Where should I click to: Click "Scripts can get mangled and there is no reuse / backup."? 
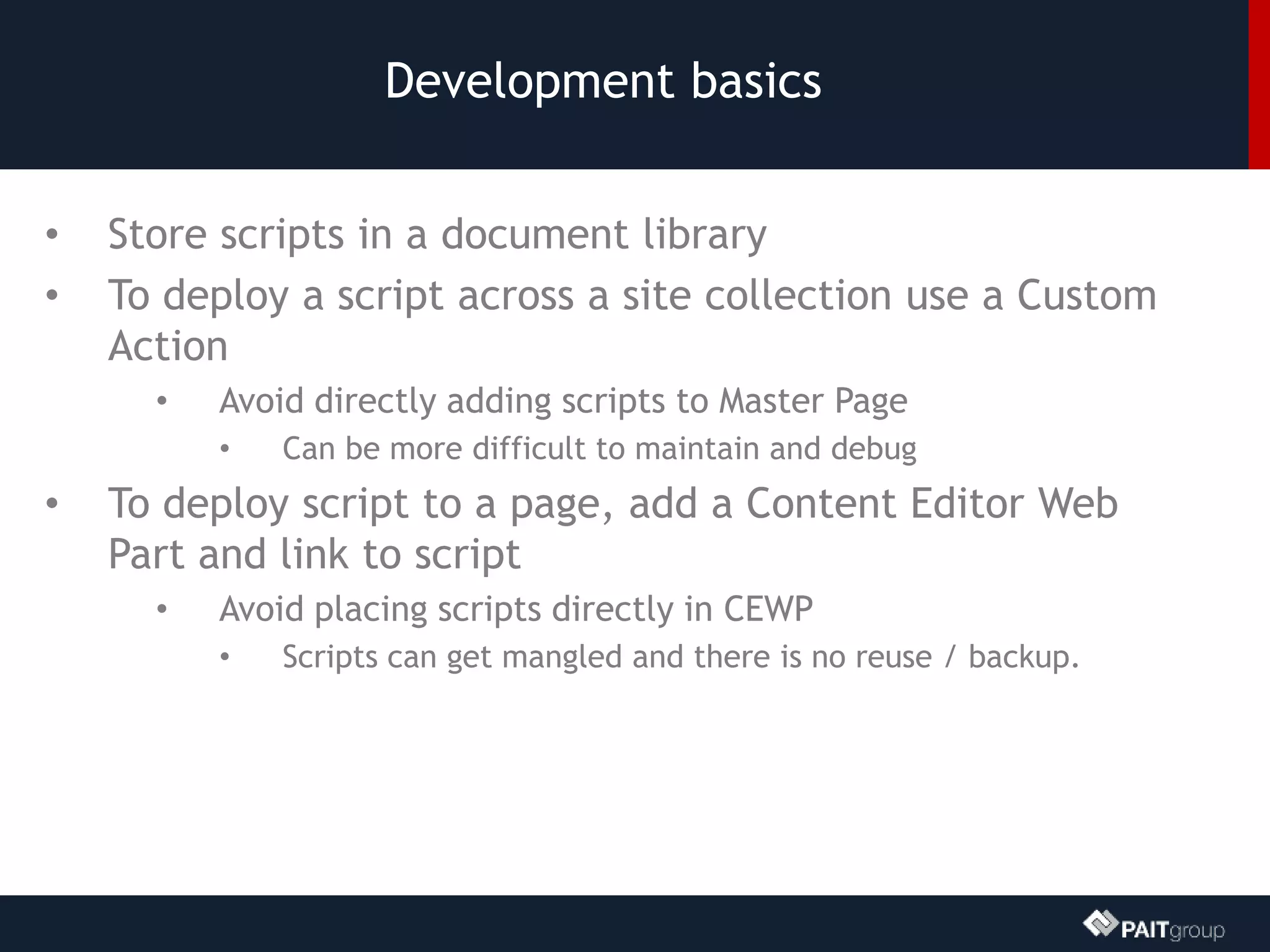pyautogui.click(x=681, y=656)
